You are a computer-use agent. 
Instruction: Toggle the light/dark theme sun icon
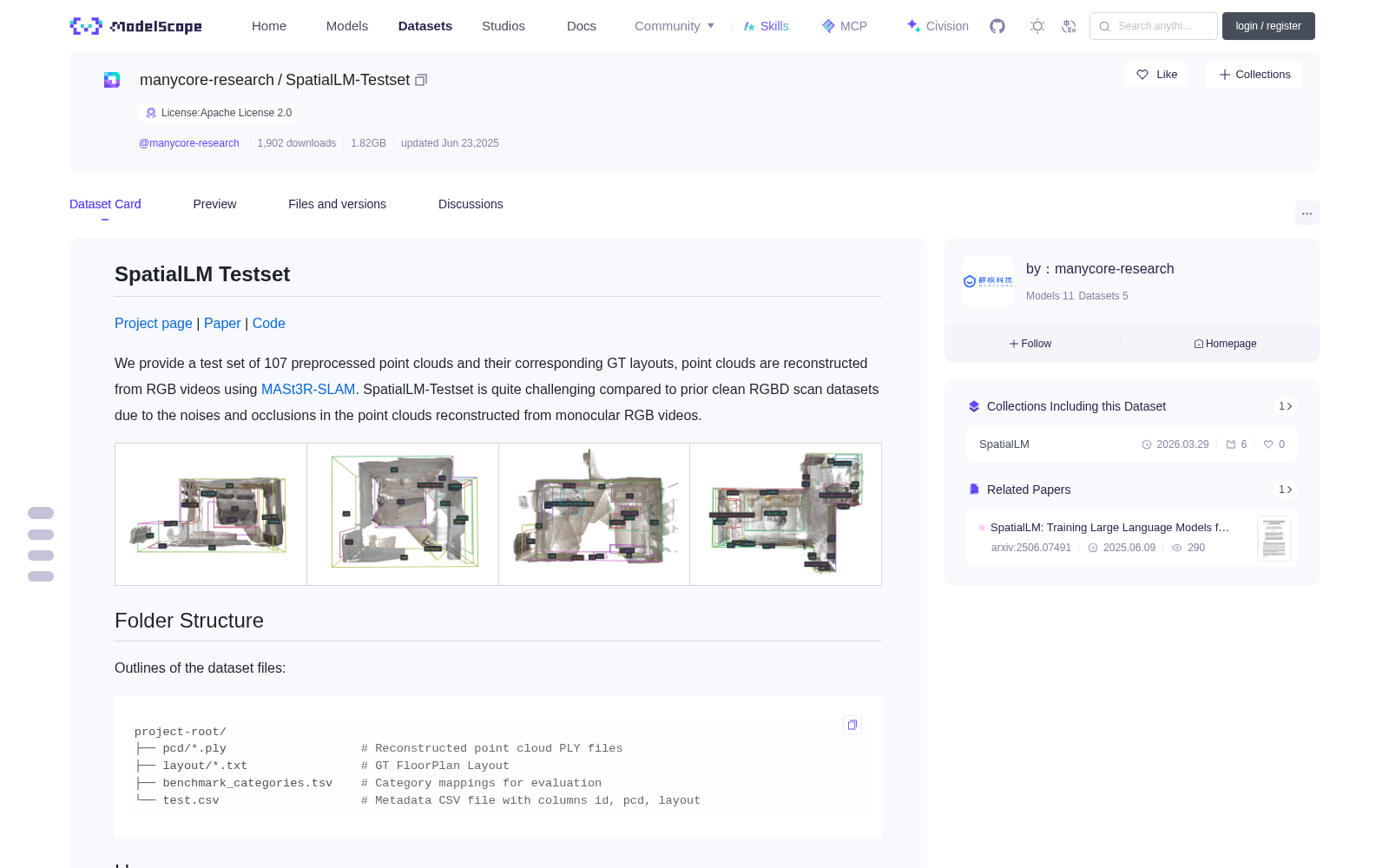[1037, 26]
